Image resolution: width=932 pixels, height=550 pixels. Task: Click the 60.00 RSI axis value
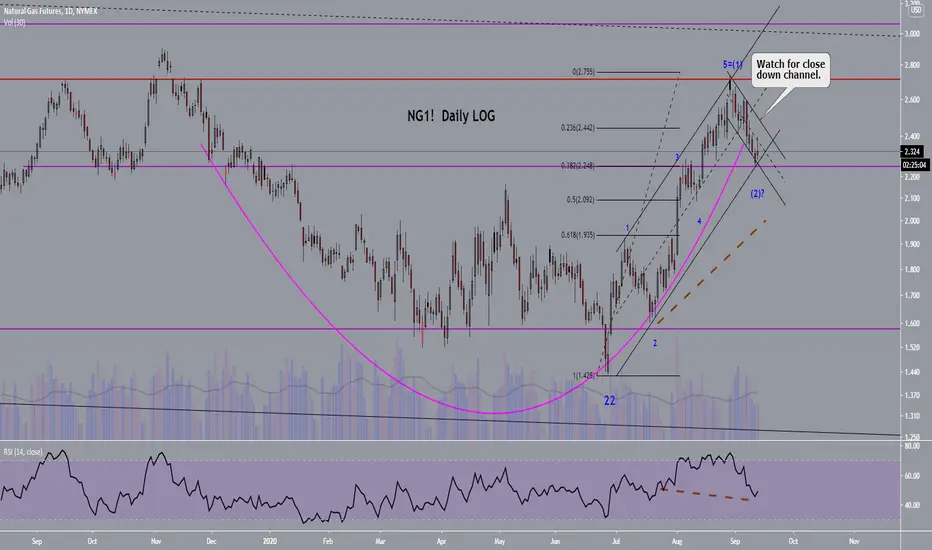912,476
